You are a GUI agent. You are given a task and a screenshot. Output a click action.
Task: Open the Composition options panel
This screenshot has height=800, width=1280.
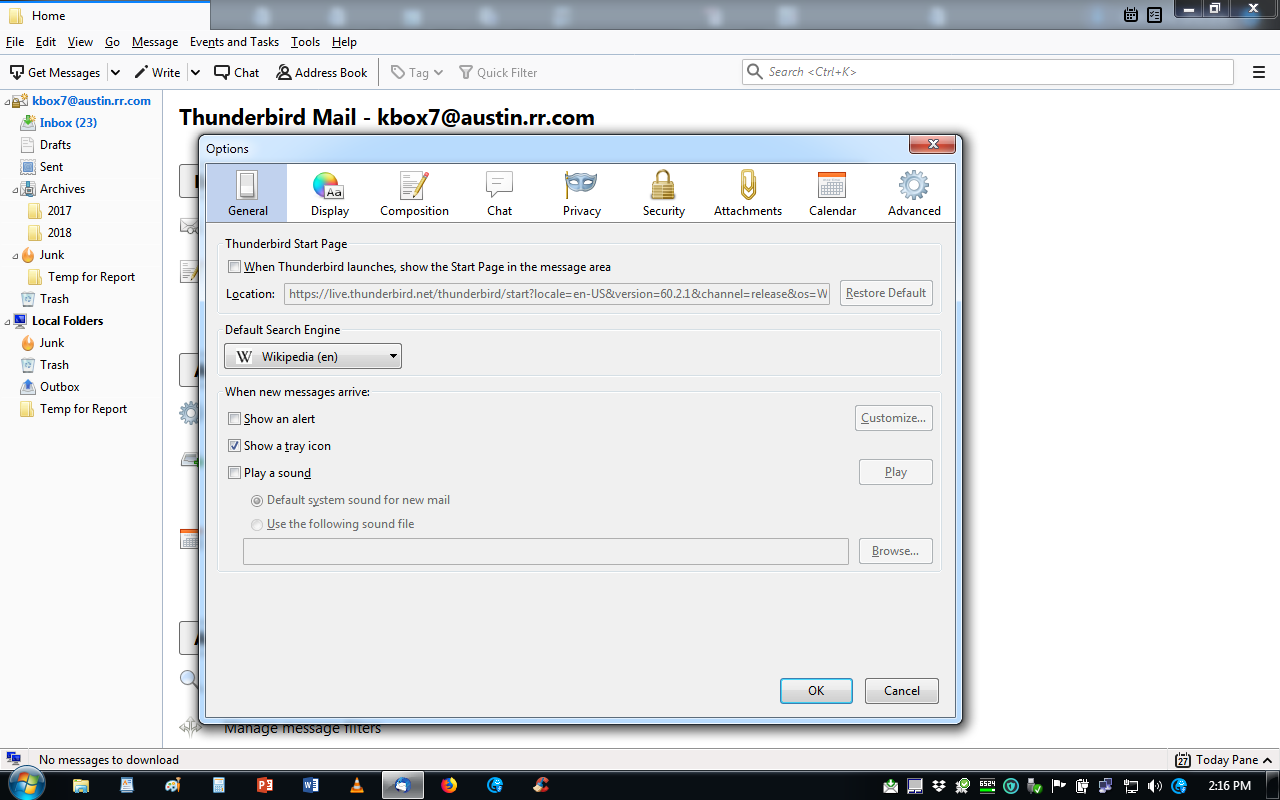tap(414, 193)
